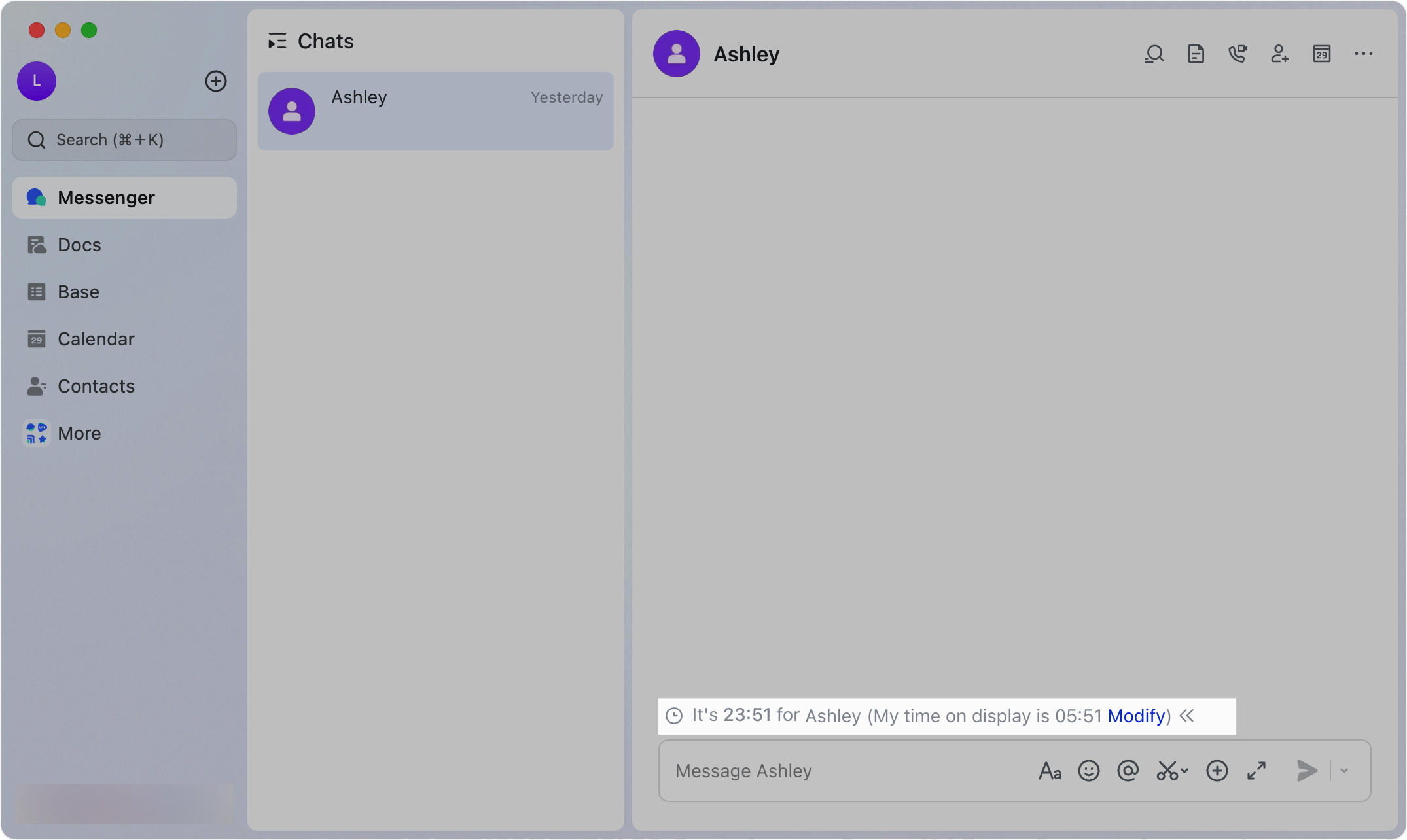Add a member to the Ashley chat

1279,54
